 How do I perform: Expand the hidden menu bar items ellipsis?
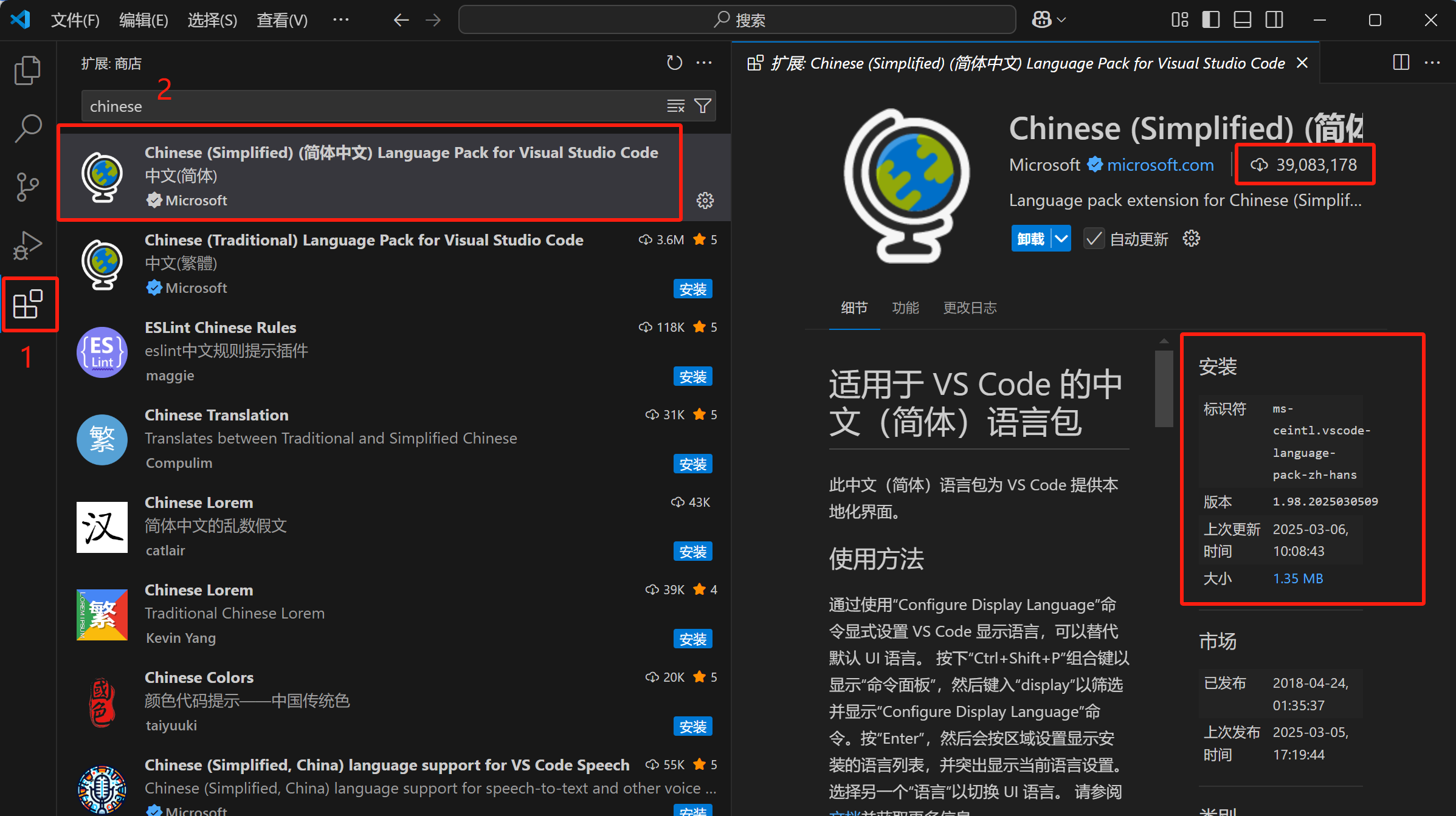(x=340, y=20)
